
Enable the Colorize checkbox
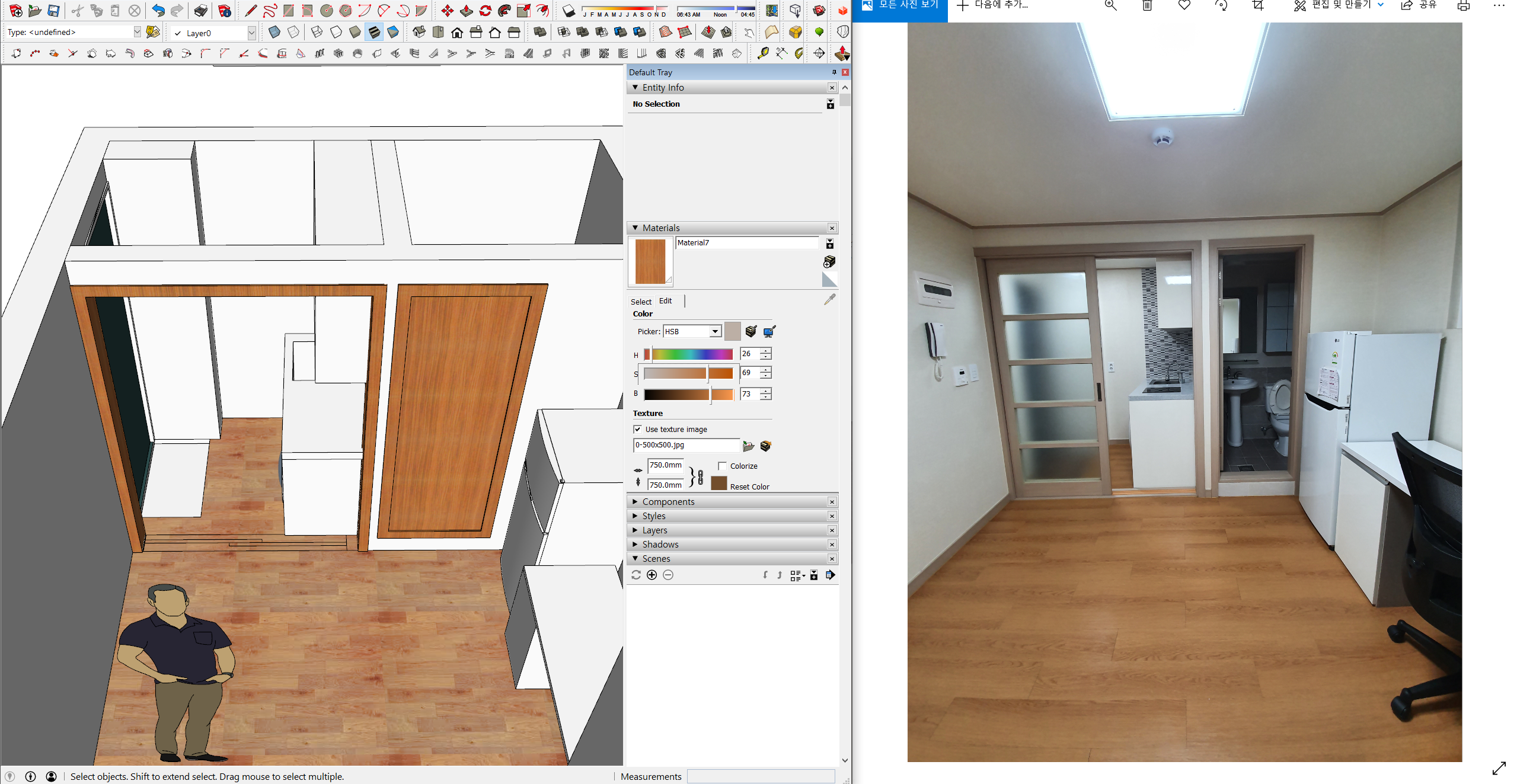point(722,466)
